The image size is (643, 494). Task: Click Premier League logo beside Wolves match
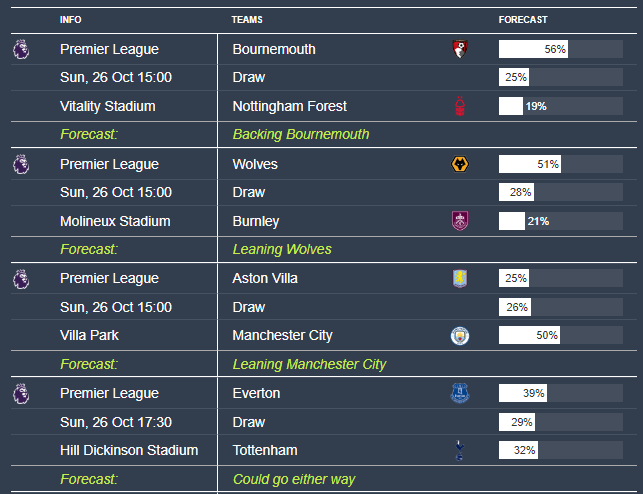point(21,163)
